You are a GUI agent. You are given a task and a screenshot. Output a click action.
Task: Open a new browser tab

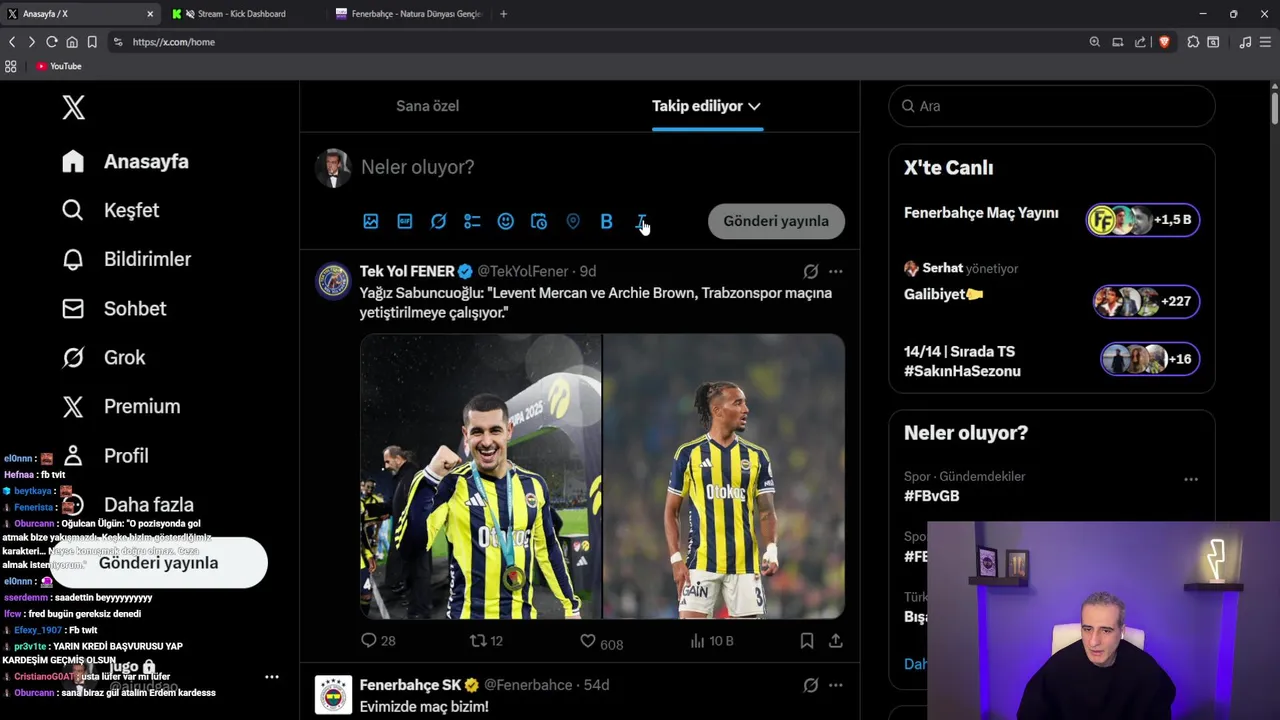point(503,14)
